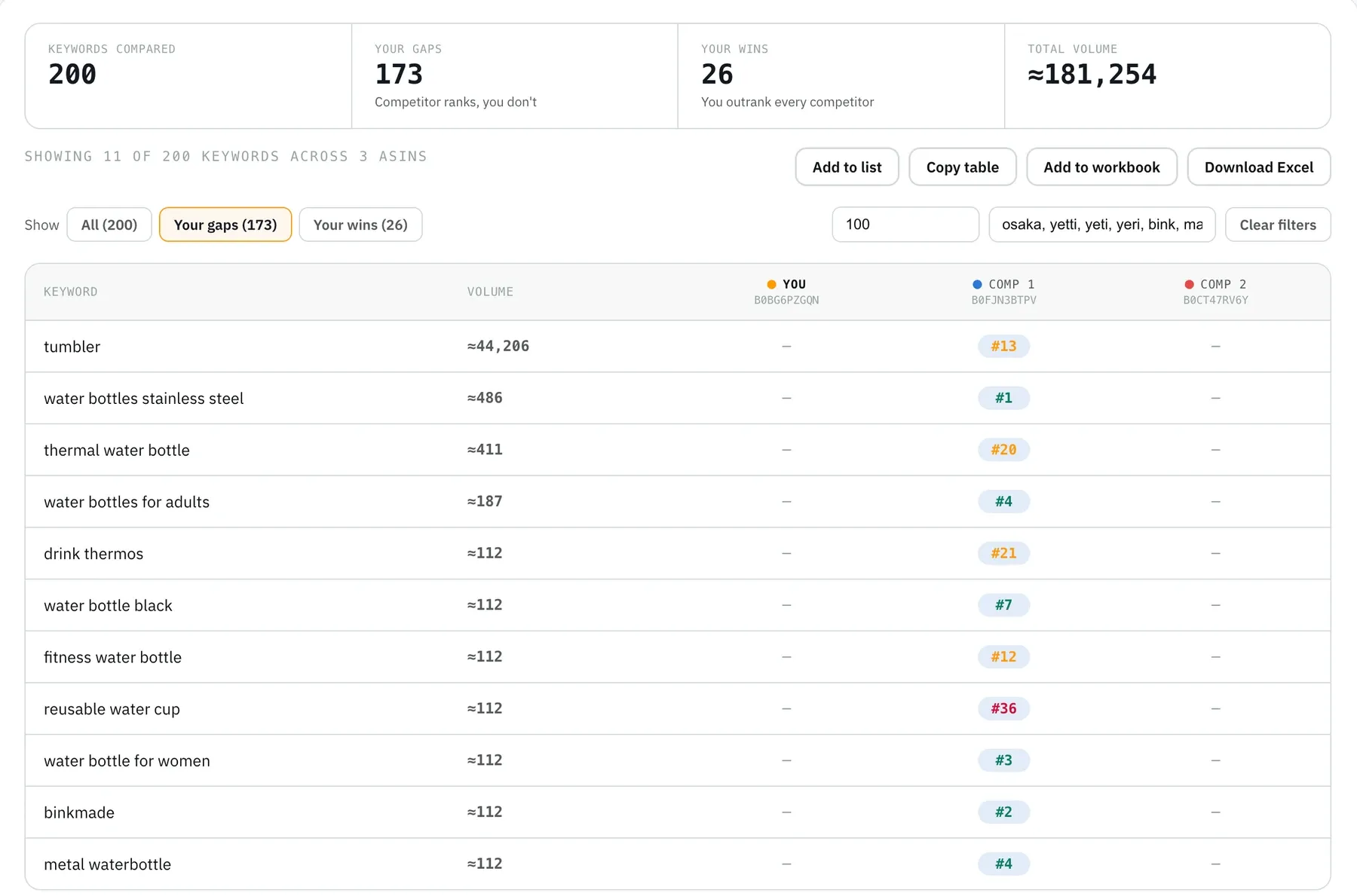Screen dimensions: 1357x896
Task: Sort by the KEYWORD column header
Action: tap(70, 292)
